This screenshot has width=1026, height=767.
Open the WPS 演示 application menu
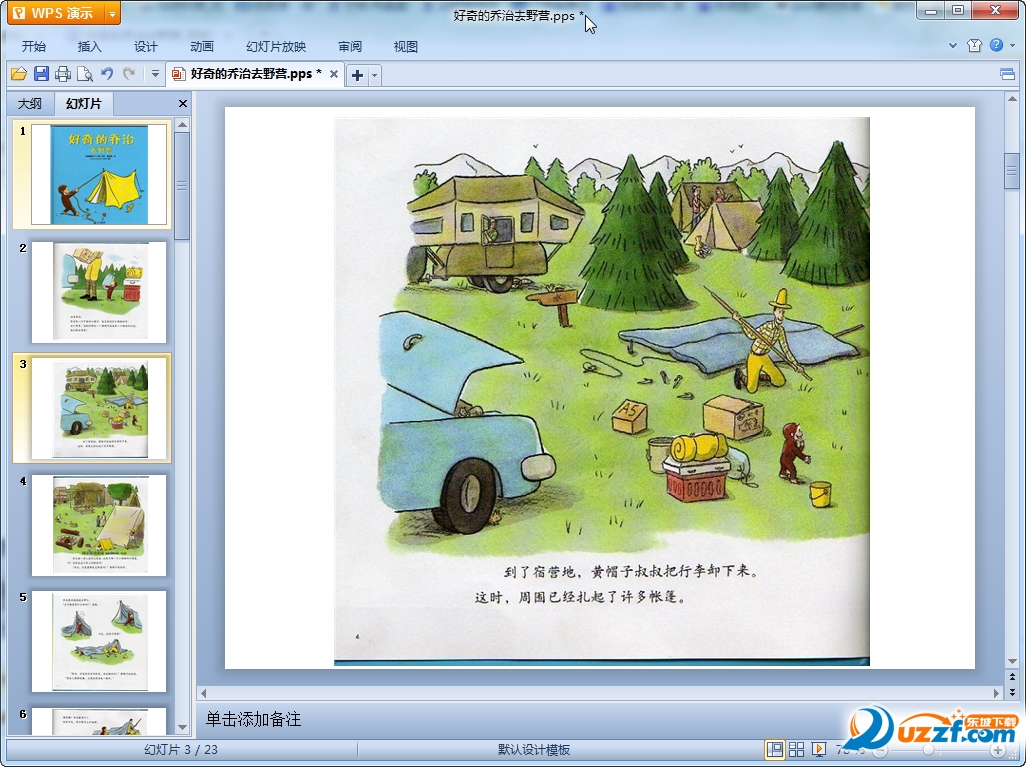coord(56,13)
